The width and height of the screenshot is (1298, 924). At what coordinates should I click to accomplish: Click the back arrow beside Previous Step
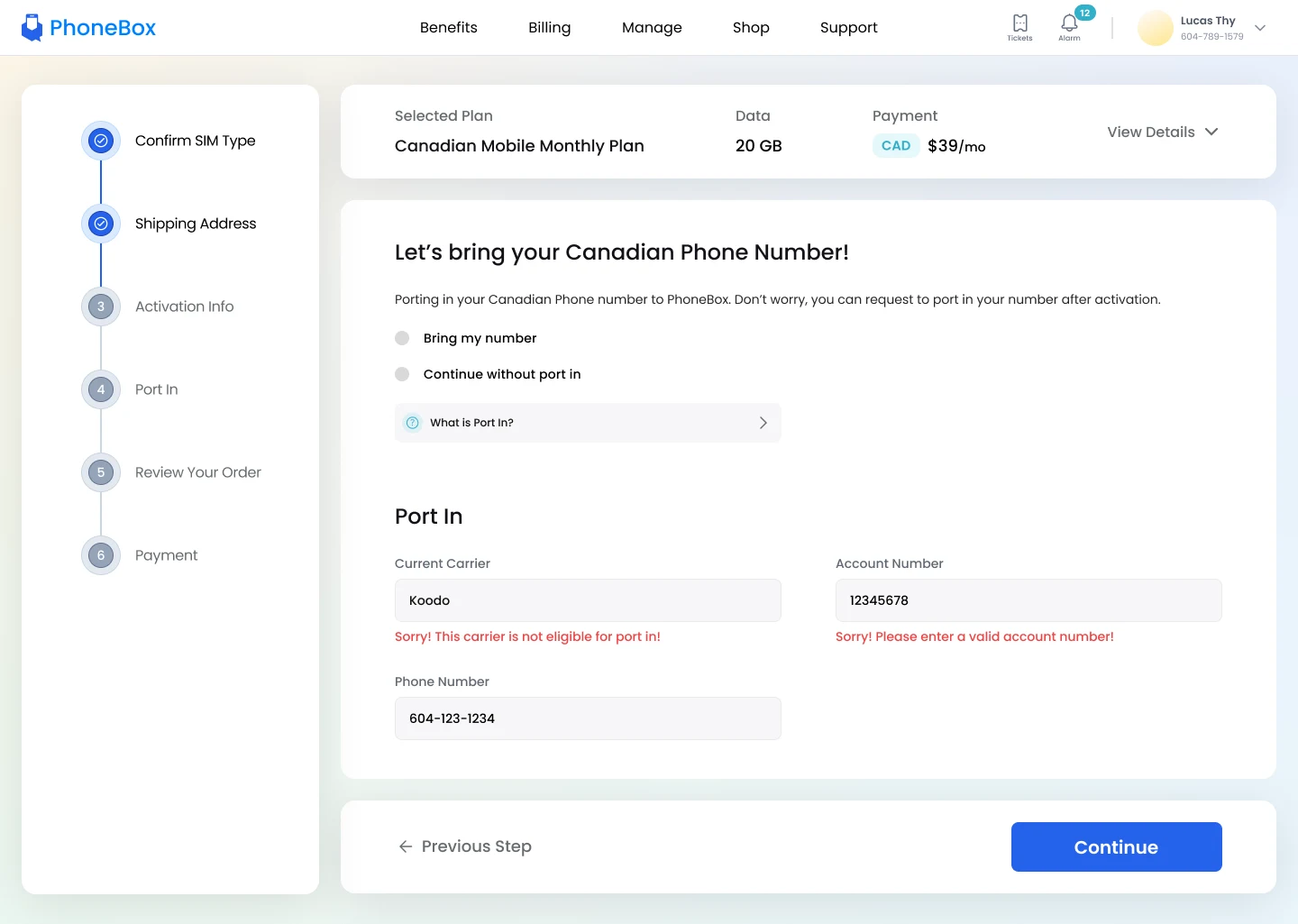pyautogui.click(x=406, y=846)
